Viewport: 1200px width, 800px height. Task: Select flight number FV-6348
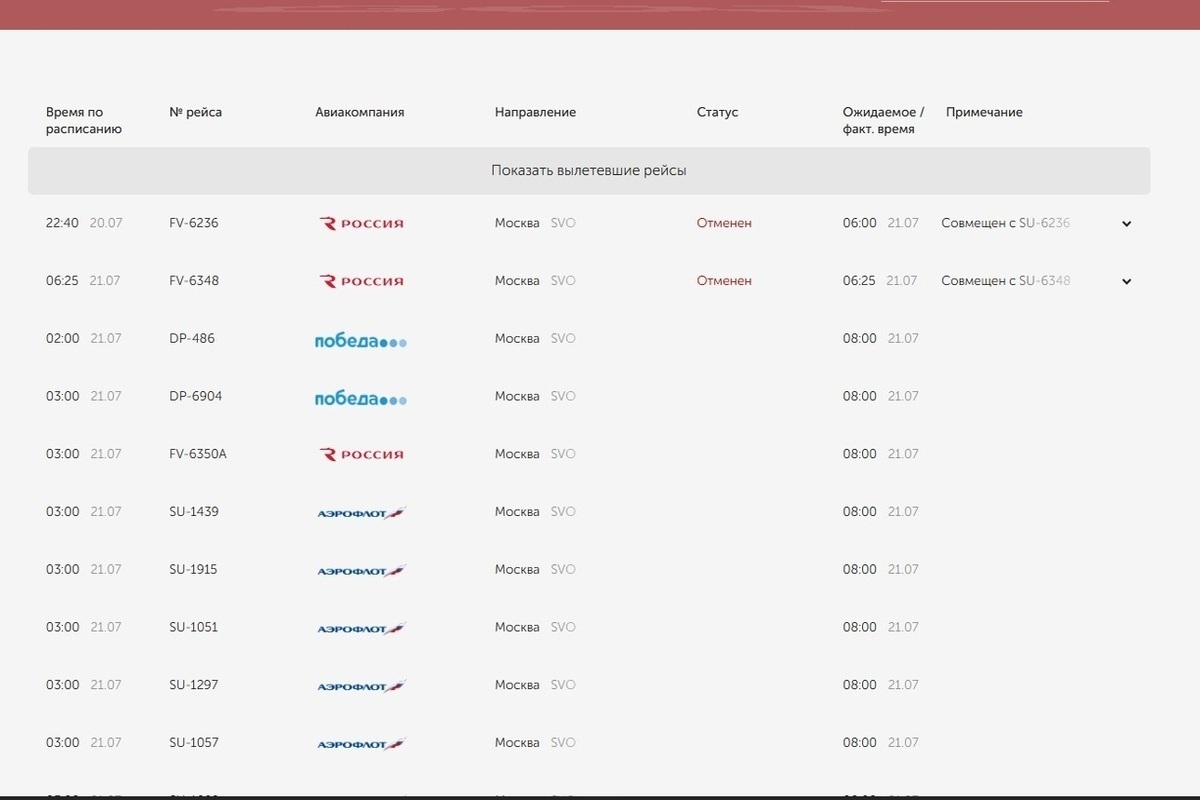[194, 281]
